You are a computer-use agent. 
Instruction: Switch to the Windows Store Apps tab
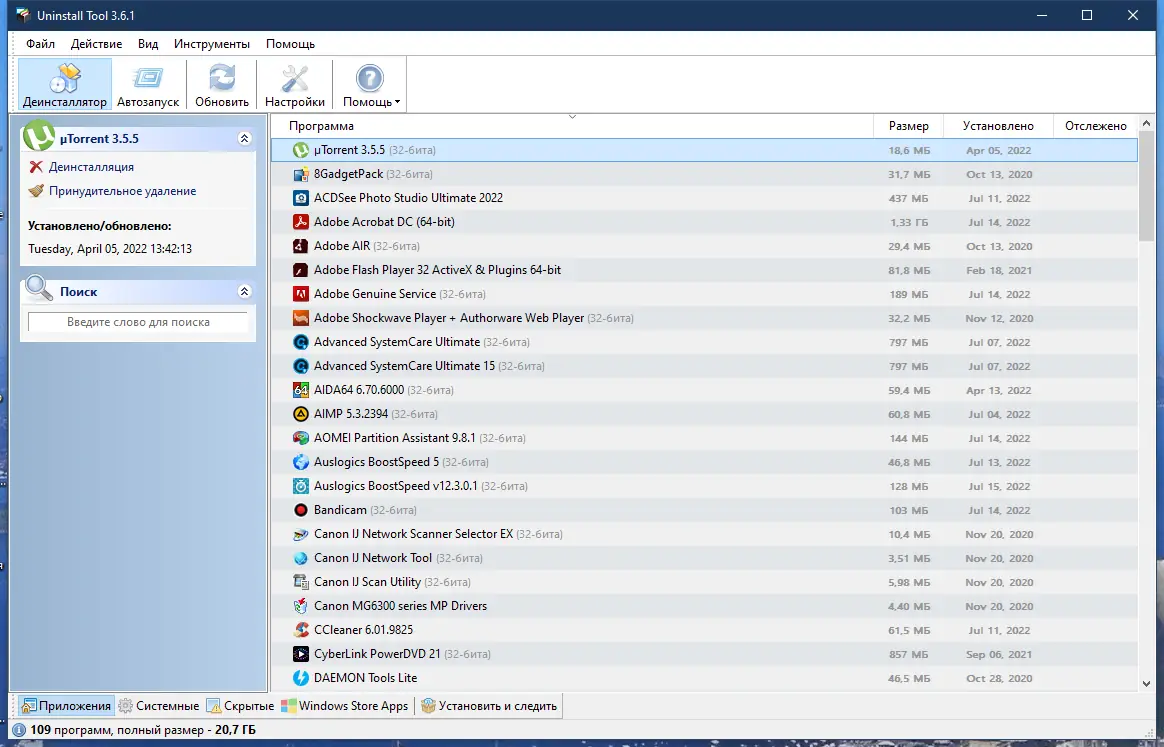345,705
